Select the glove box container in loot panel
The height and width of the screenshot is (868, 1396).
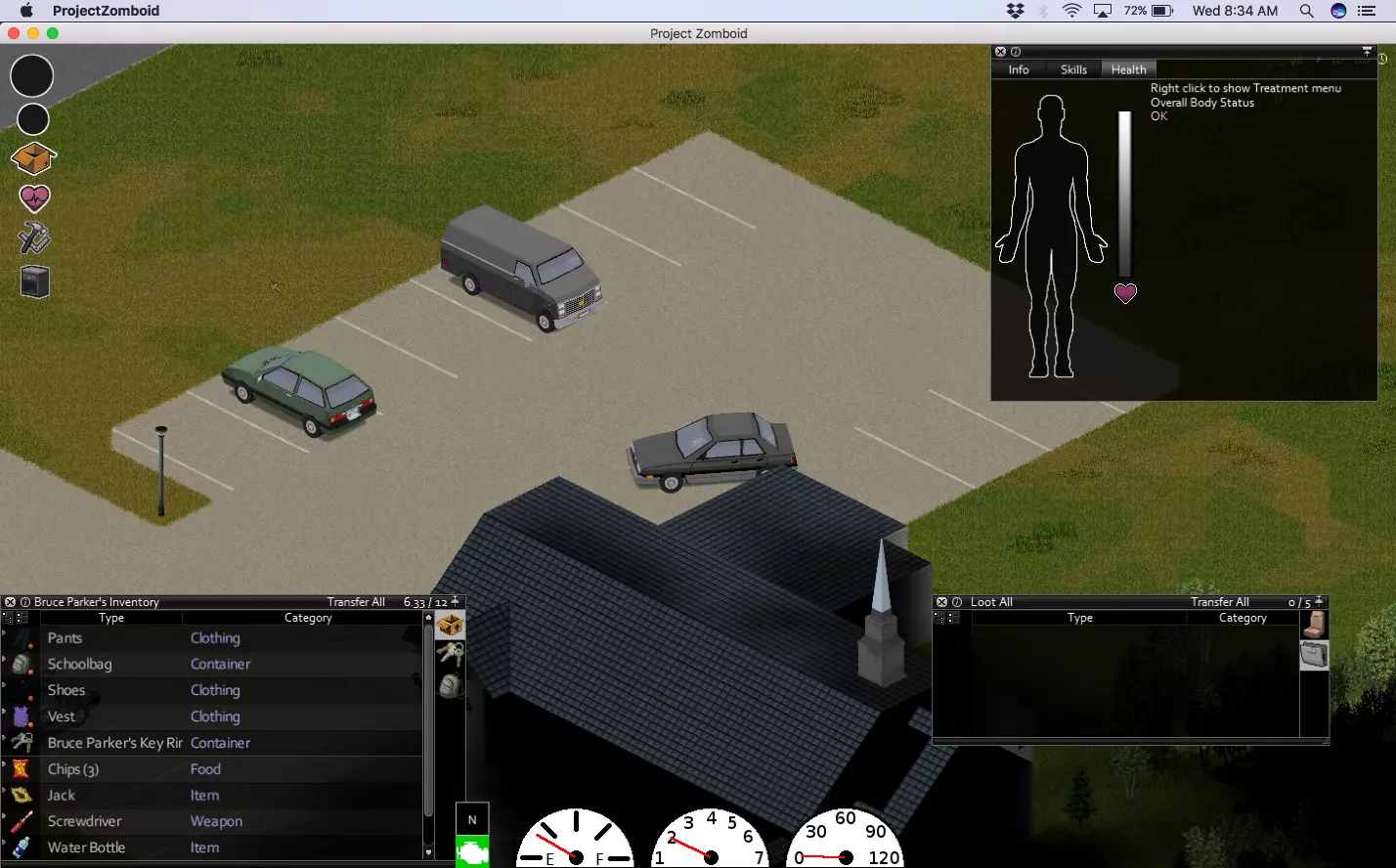(1315, 655)
